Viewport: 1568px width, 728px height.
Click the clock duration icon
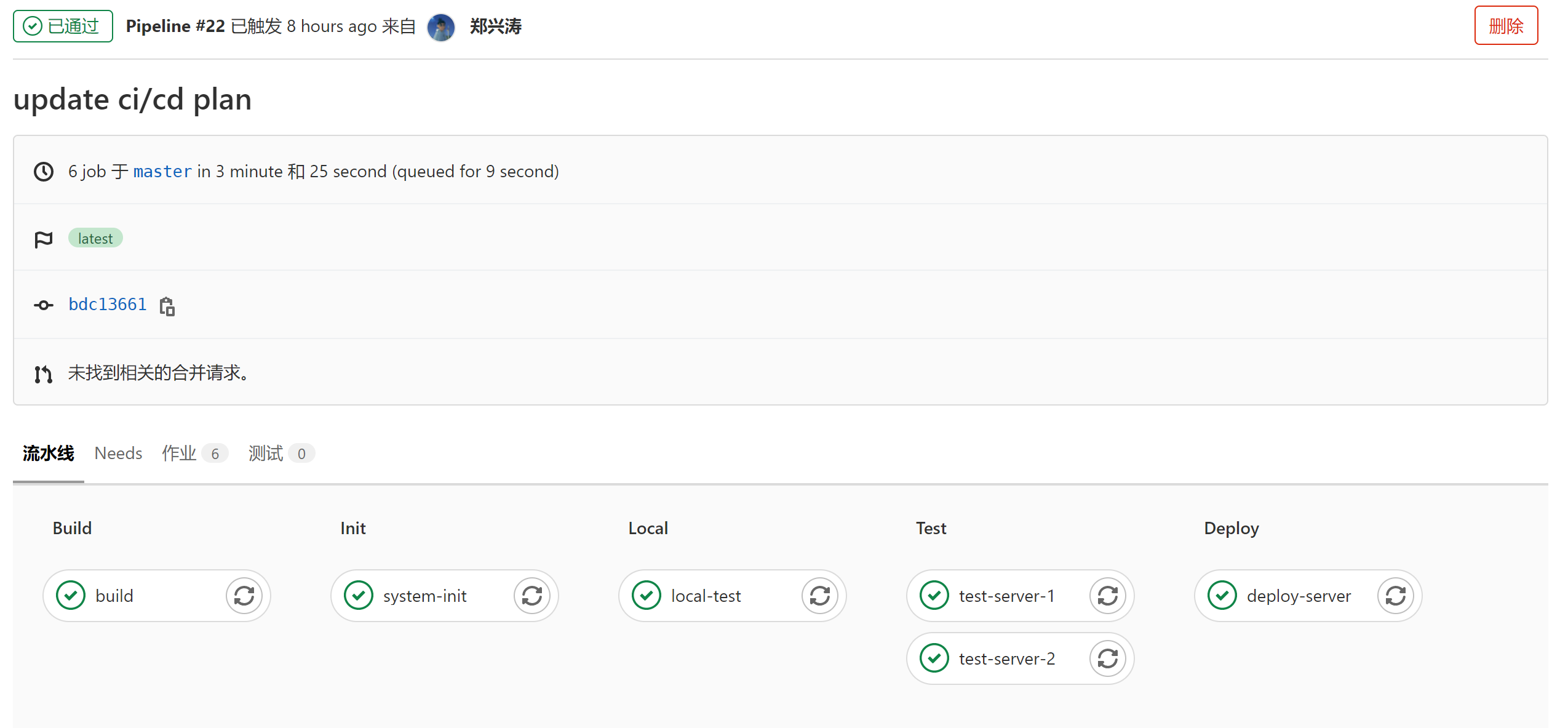(44, 172)
